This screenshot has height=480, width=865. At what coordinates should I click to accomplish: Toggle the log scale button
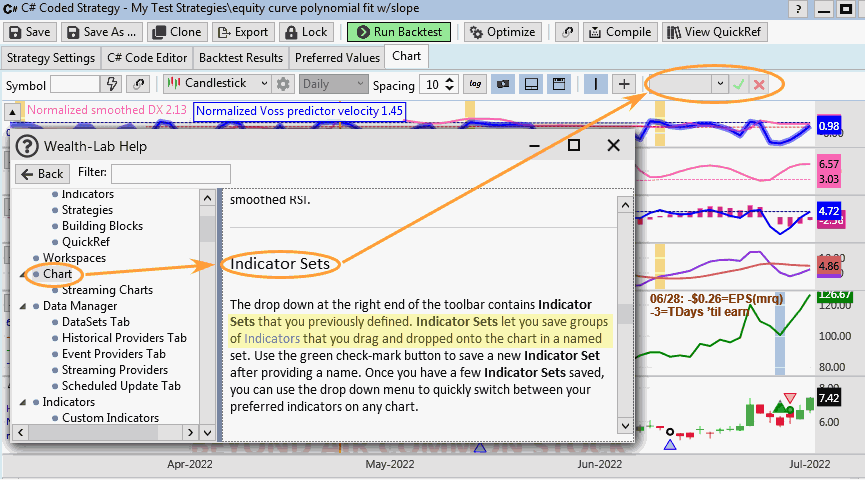tap(475, 84)
